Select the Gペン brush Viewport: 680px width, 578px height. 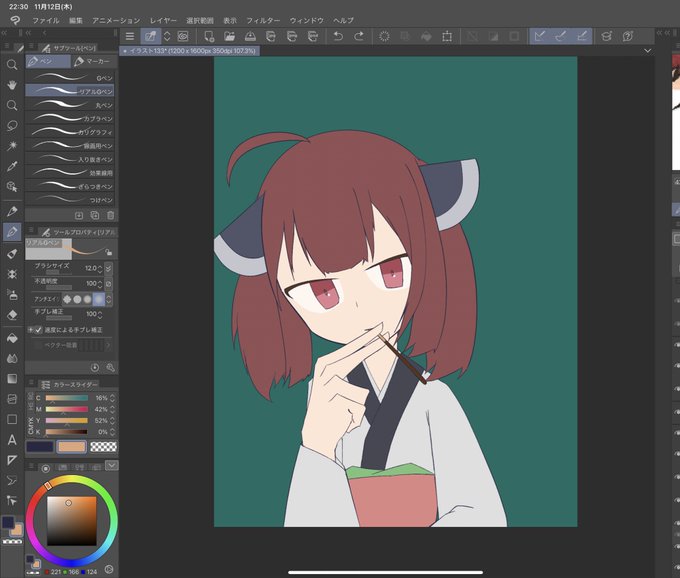[x=70, y=78]
